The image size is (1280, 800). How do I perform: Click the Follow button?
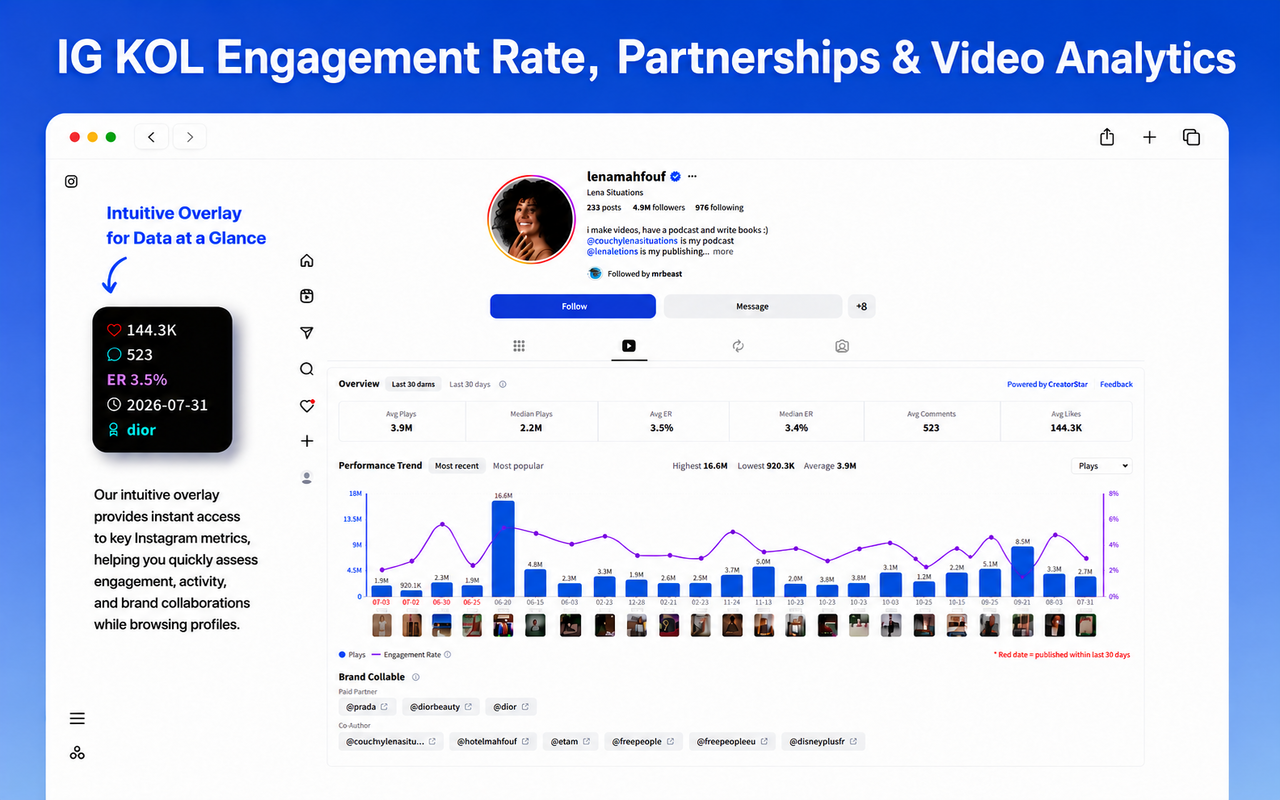[x=573, y=306]
